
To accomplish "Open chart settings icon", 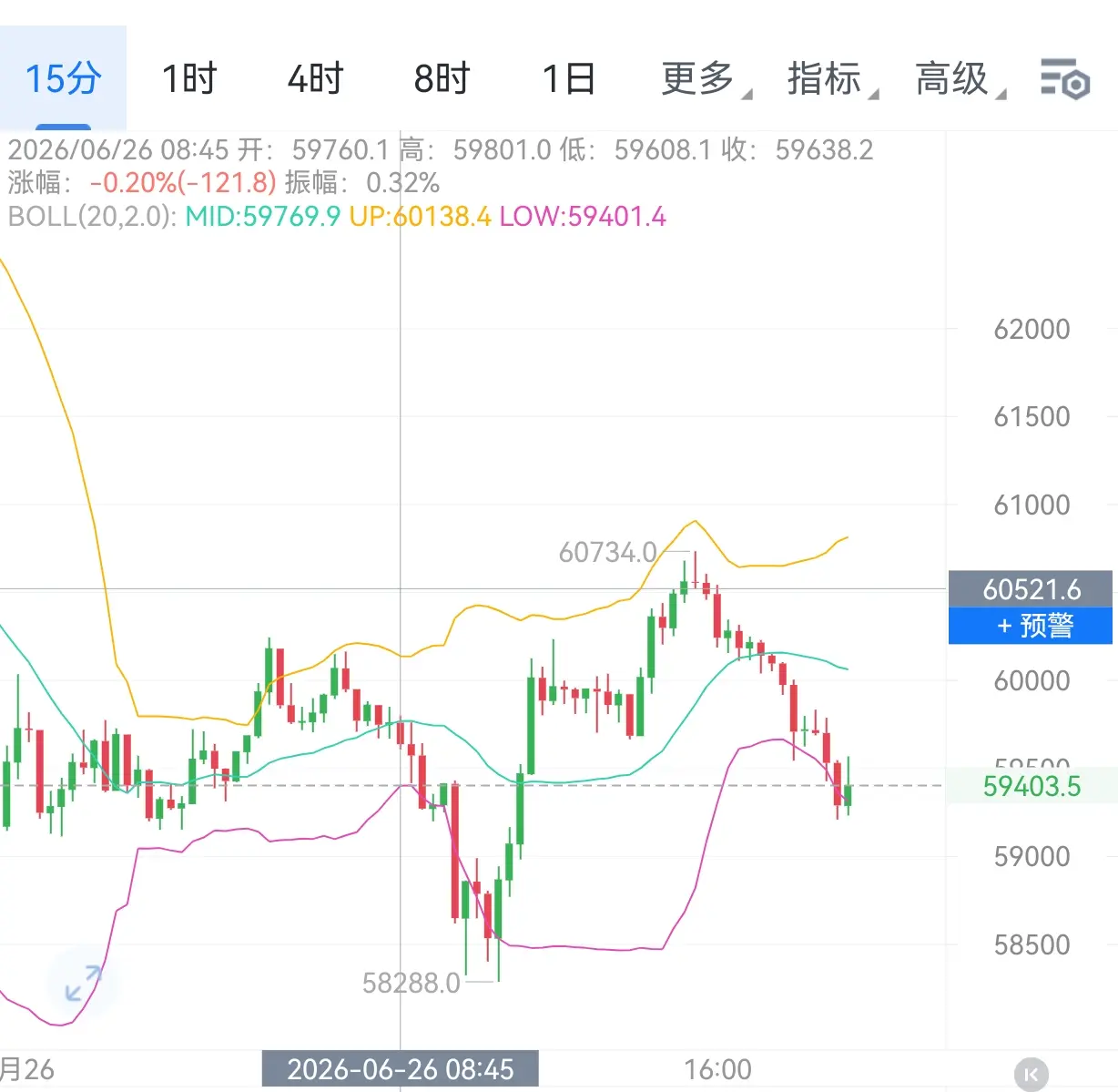I will tap(1065, 78).
